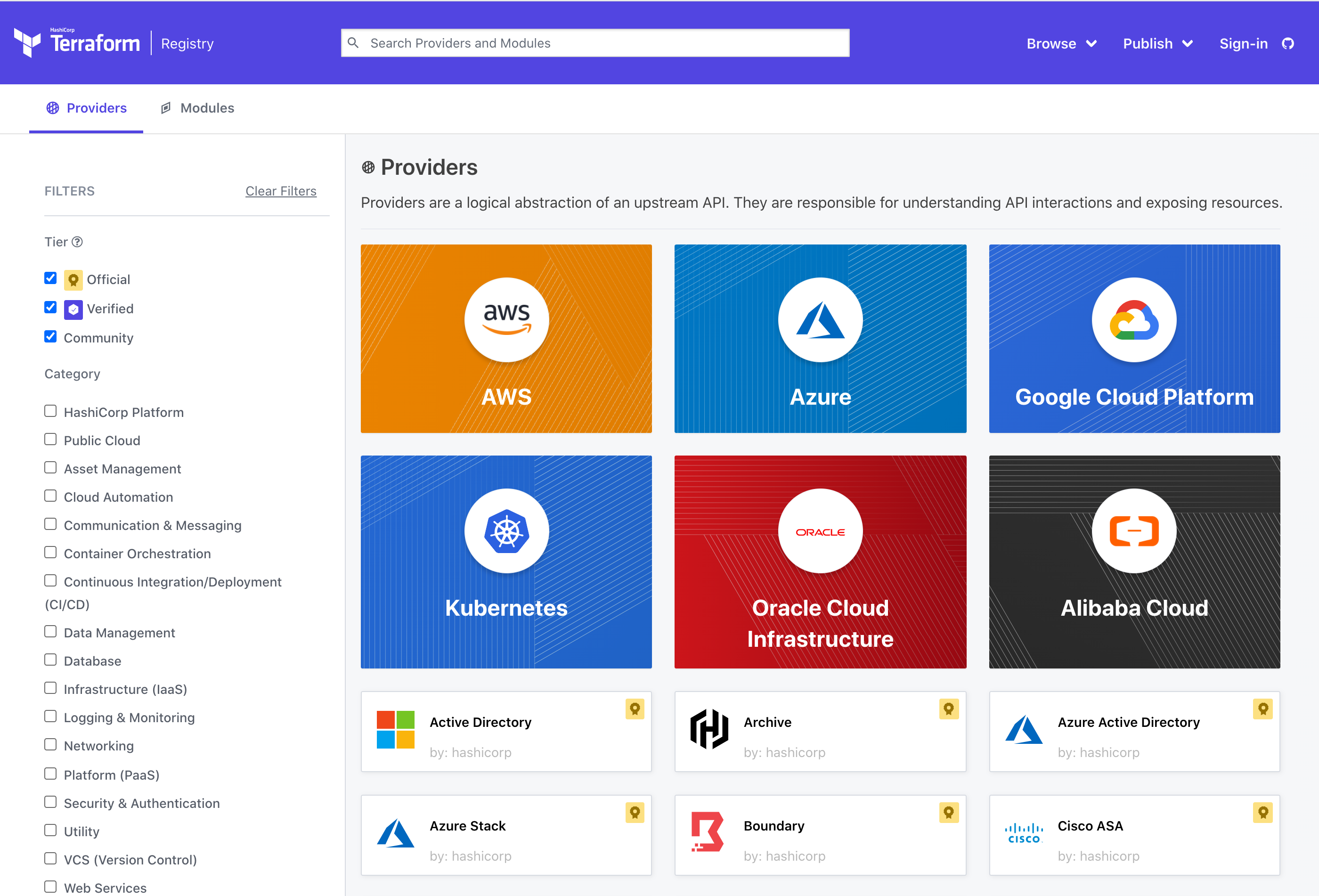Disable the Community tier filter
The width and height of the screenshot is (1319, 896).
[51, 337]
